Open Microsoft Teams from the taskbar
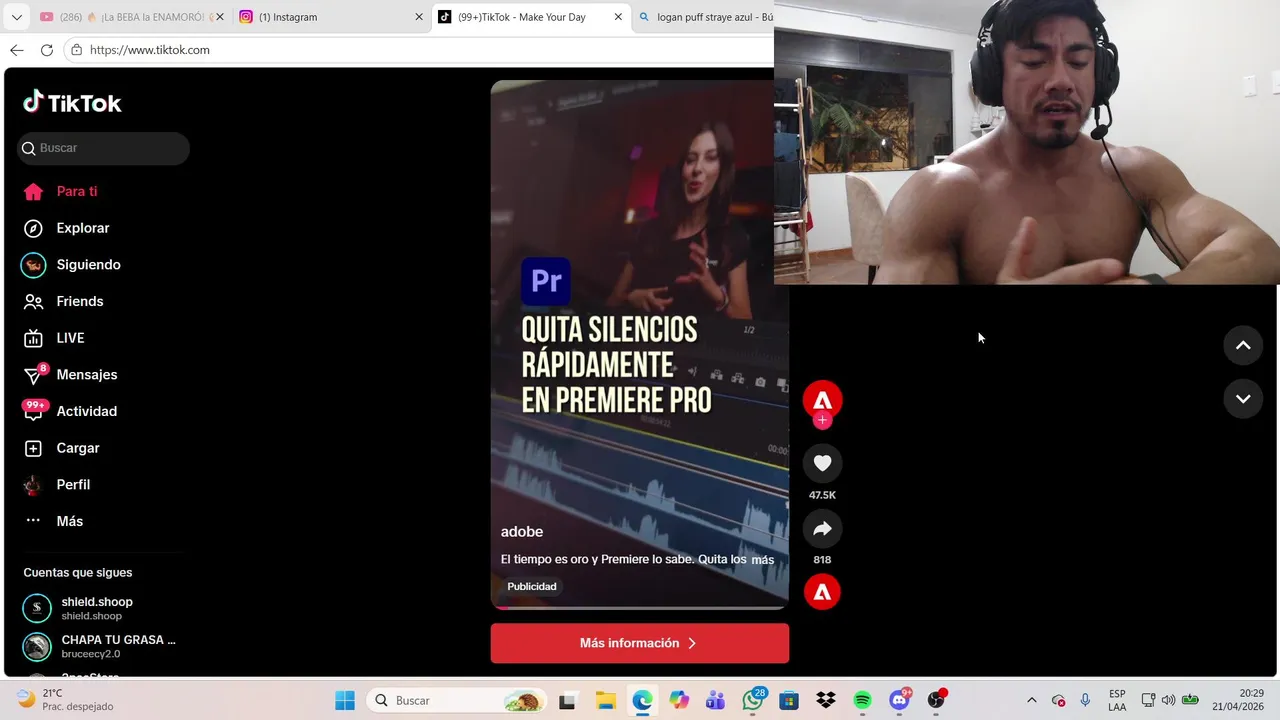Screen dimensions: 1280x720 point(716,700)
